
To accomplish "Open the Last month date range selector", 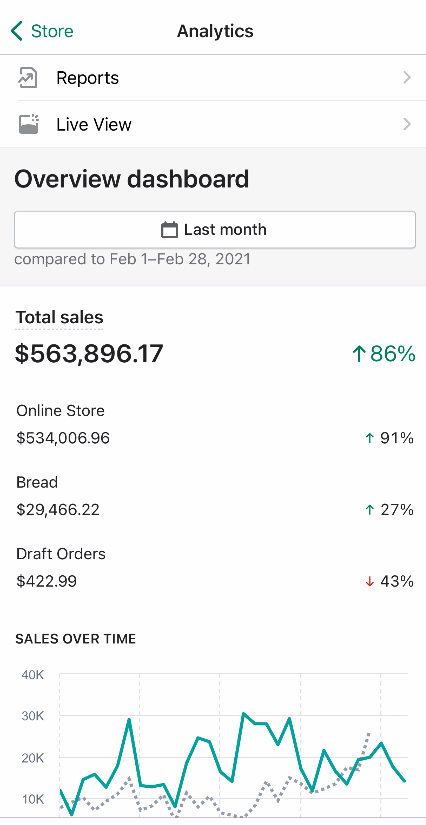I will (x=215, y=230).
